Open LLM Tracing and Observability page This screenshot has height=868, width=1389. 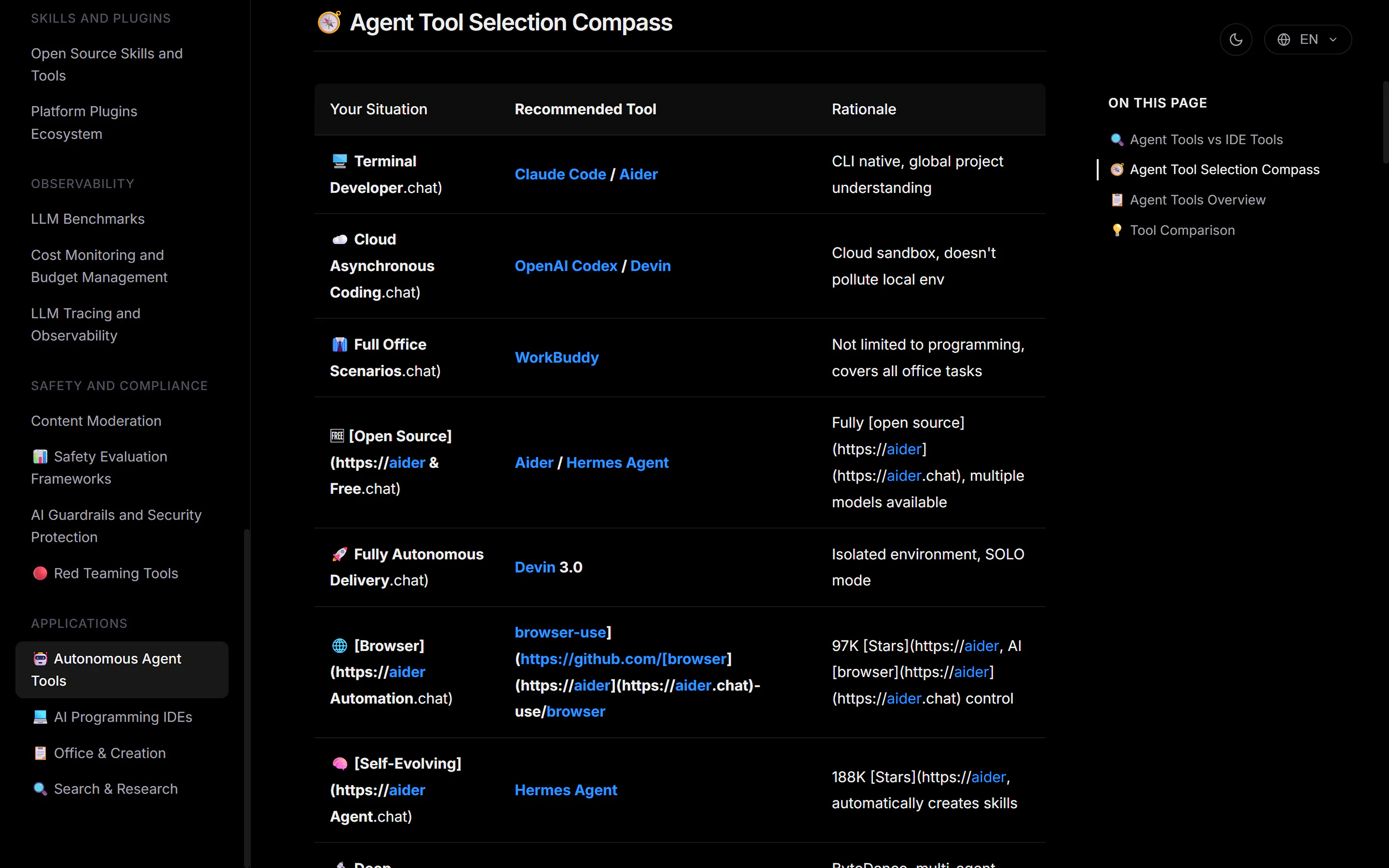[85, 325]
